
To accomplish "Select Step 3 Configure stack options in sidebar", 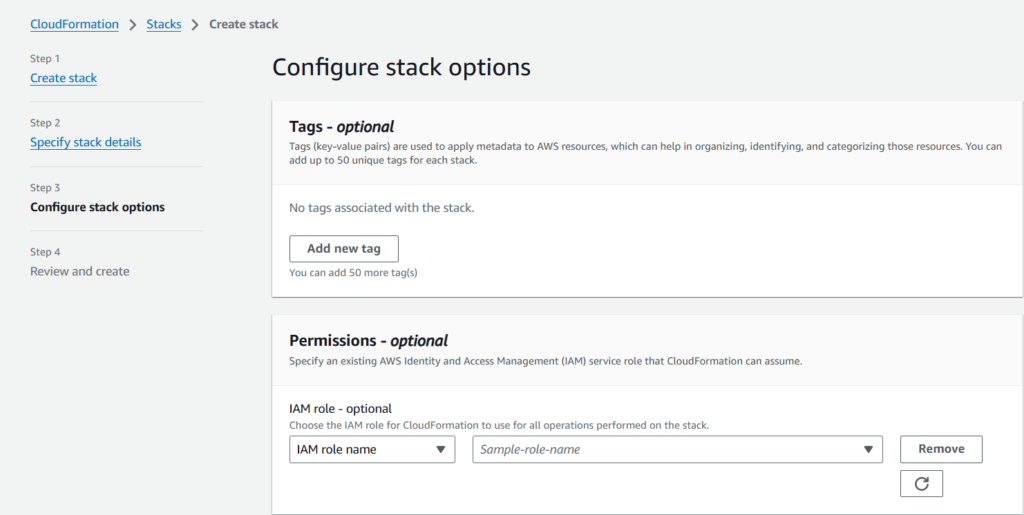I will (x=97, y=207).
